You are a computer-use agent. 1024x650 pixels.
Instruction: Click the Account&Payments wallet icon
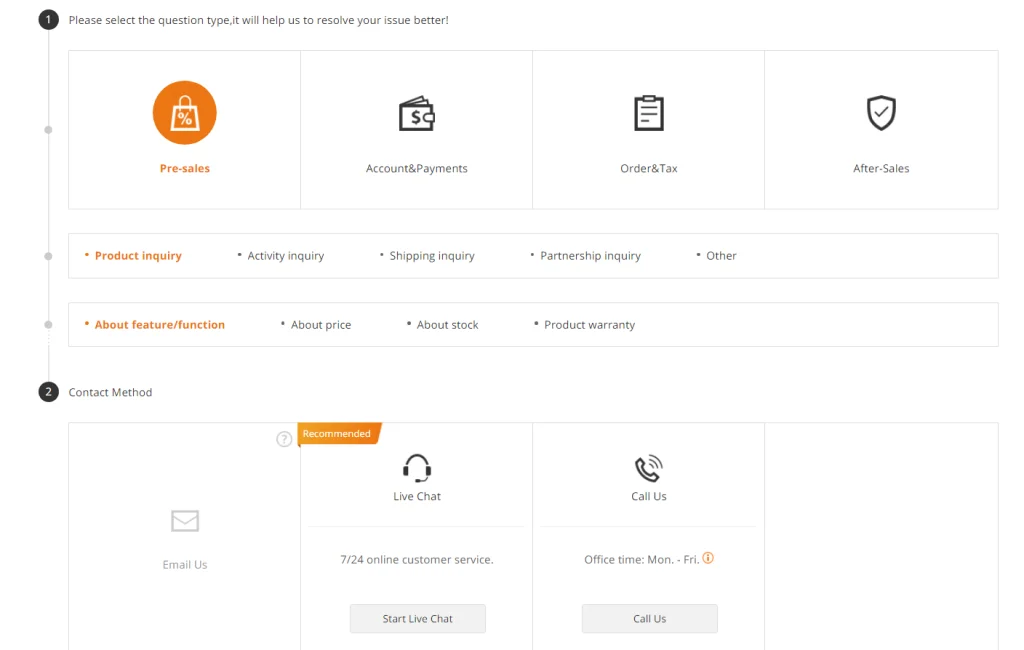[x=416, y=114]
